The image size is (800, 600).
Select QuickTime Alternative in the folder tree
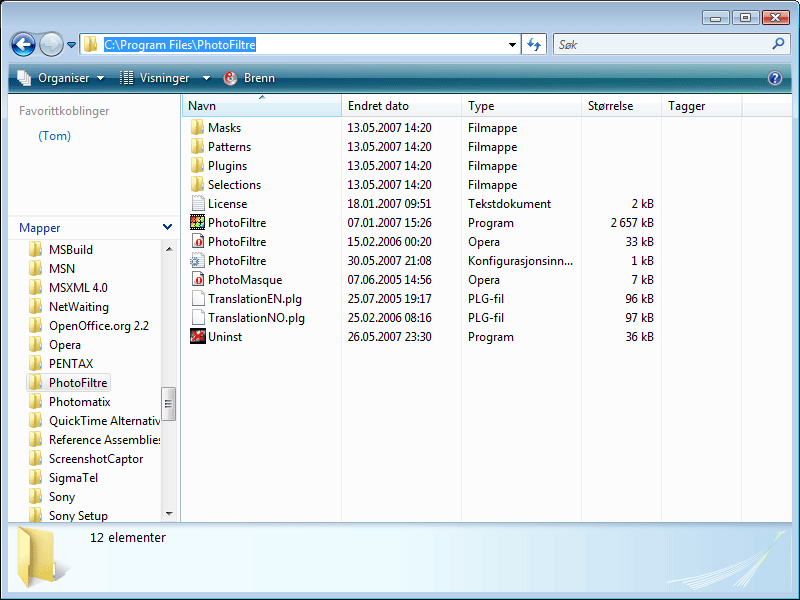(x=104, y=421)
